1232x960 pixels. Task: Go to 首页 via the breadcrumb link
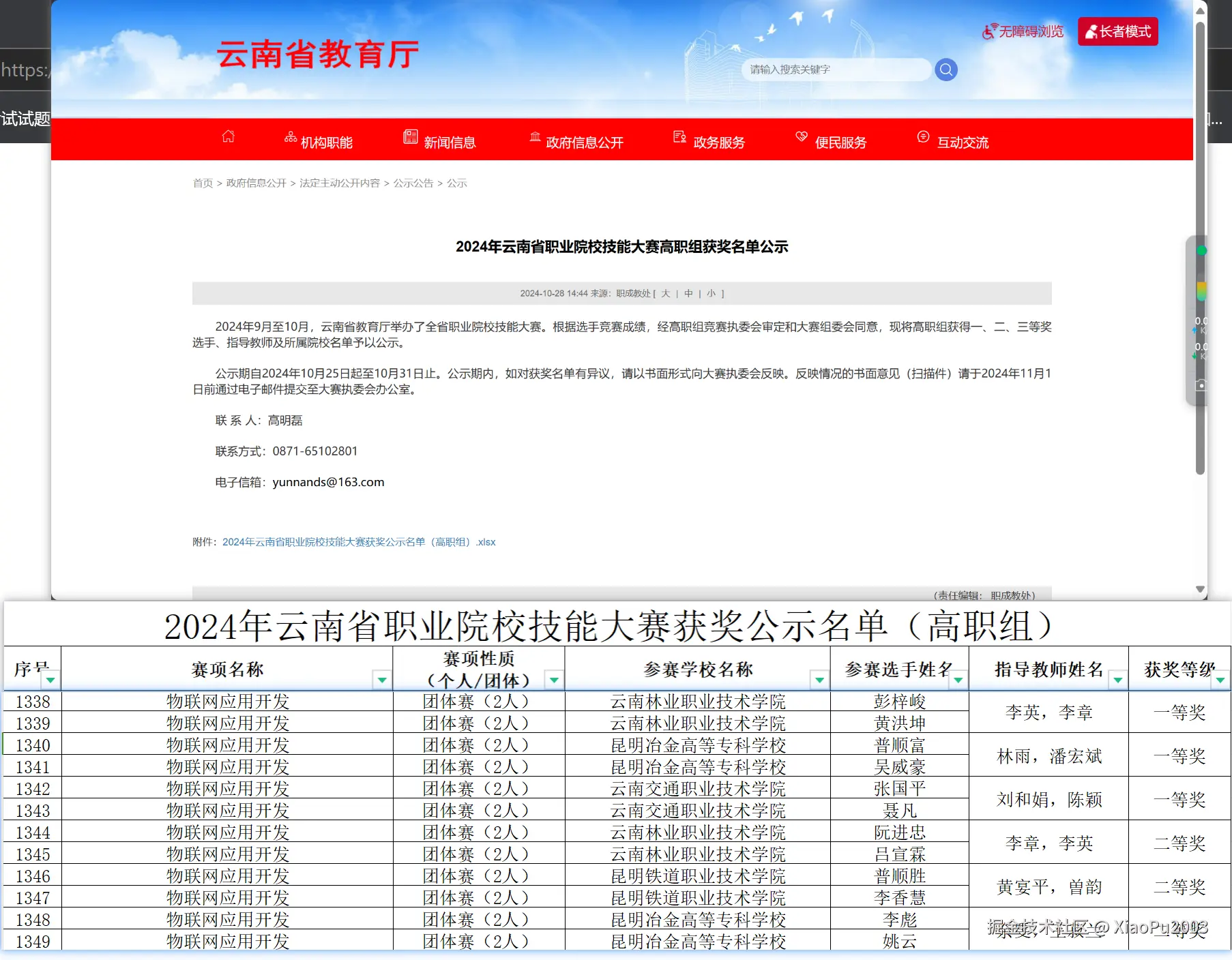[x=202, y=183]
